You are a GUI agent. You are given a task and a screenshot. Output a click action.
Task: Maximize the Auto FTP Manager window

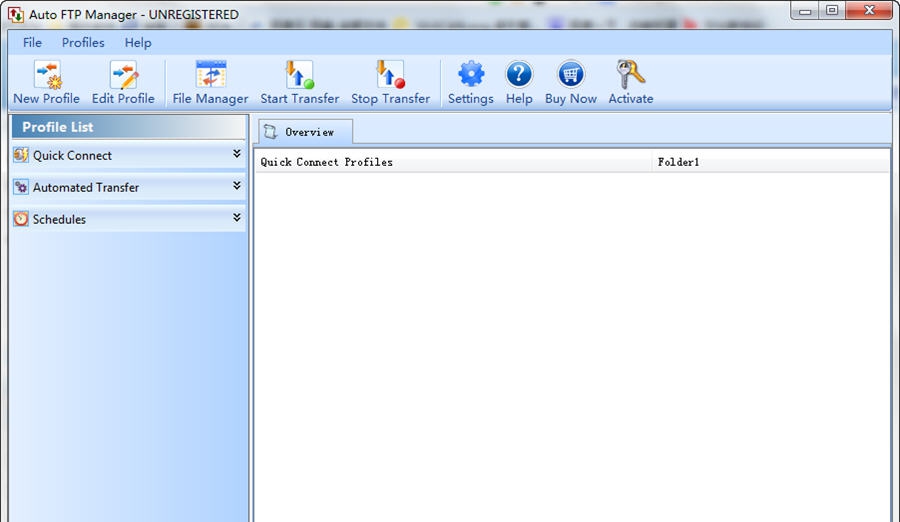click(832, 10)
